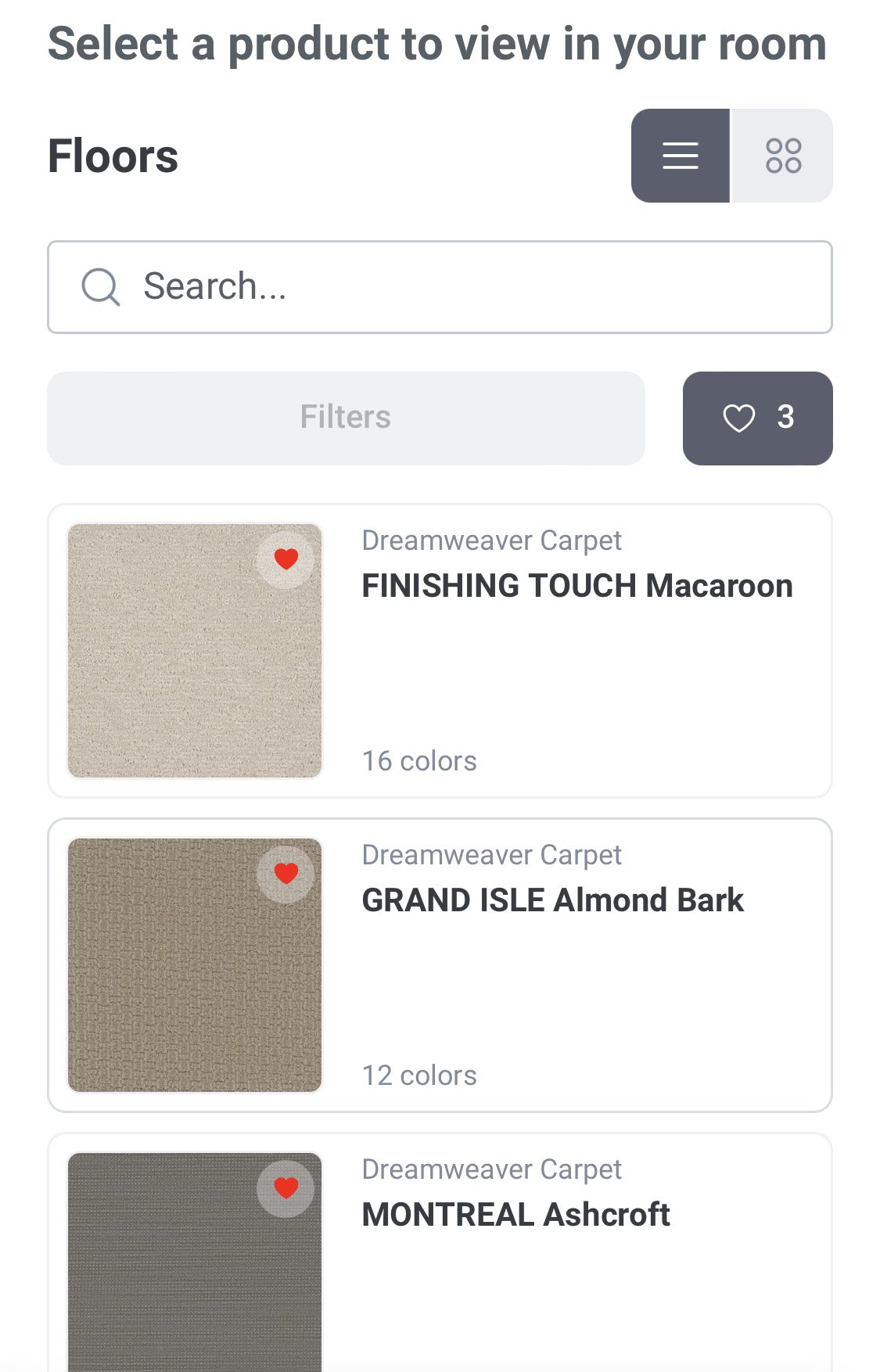Click the search magnifier icon
Image resolution: width=880 pixels, height=1372 pixels.
tap(100, 286)
